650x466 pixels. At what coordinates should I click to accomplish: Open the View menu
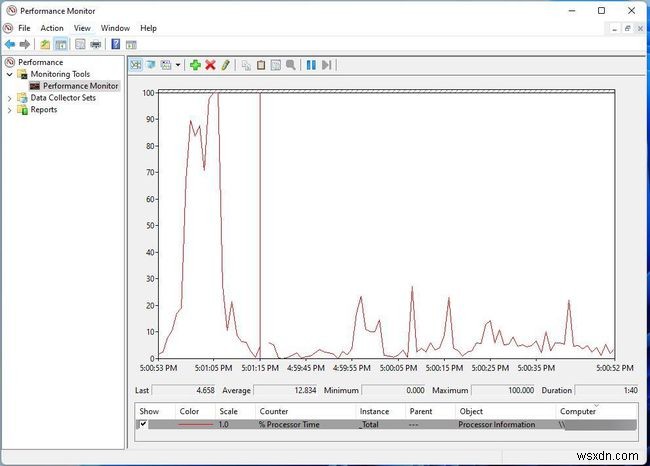point(82,28)
